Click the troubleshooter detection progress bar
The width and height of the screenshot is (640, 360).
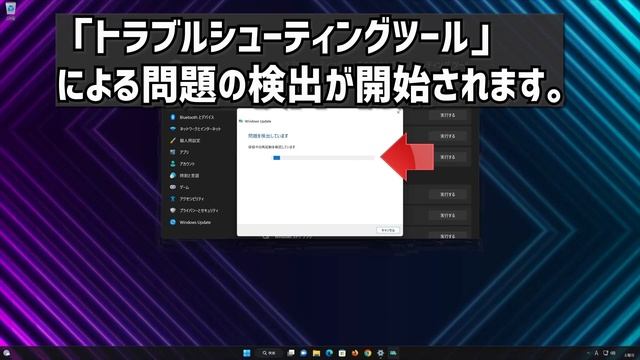(323, 158)
